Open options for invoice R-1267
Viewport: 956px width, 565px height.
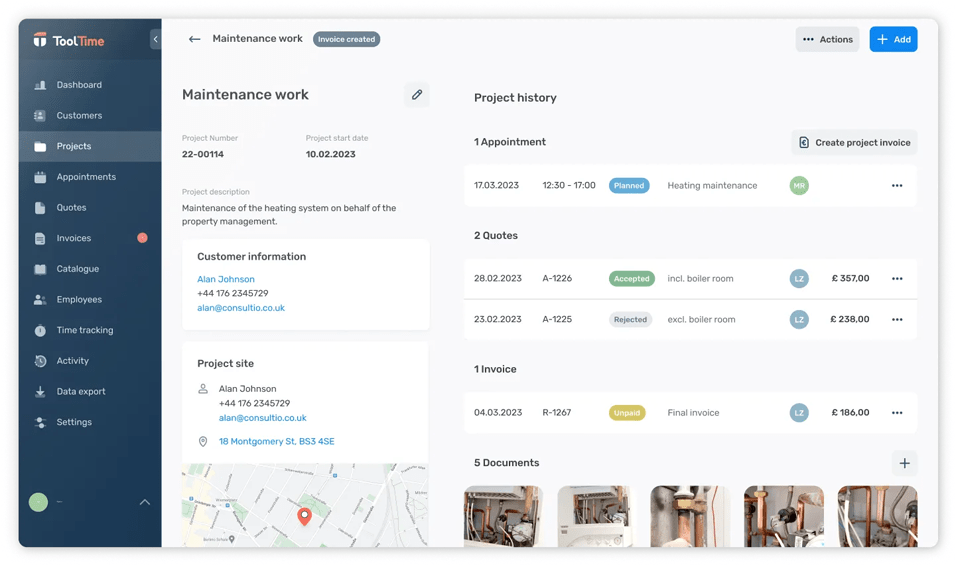click(x=897, y=413)
